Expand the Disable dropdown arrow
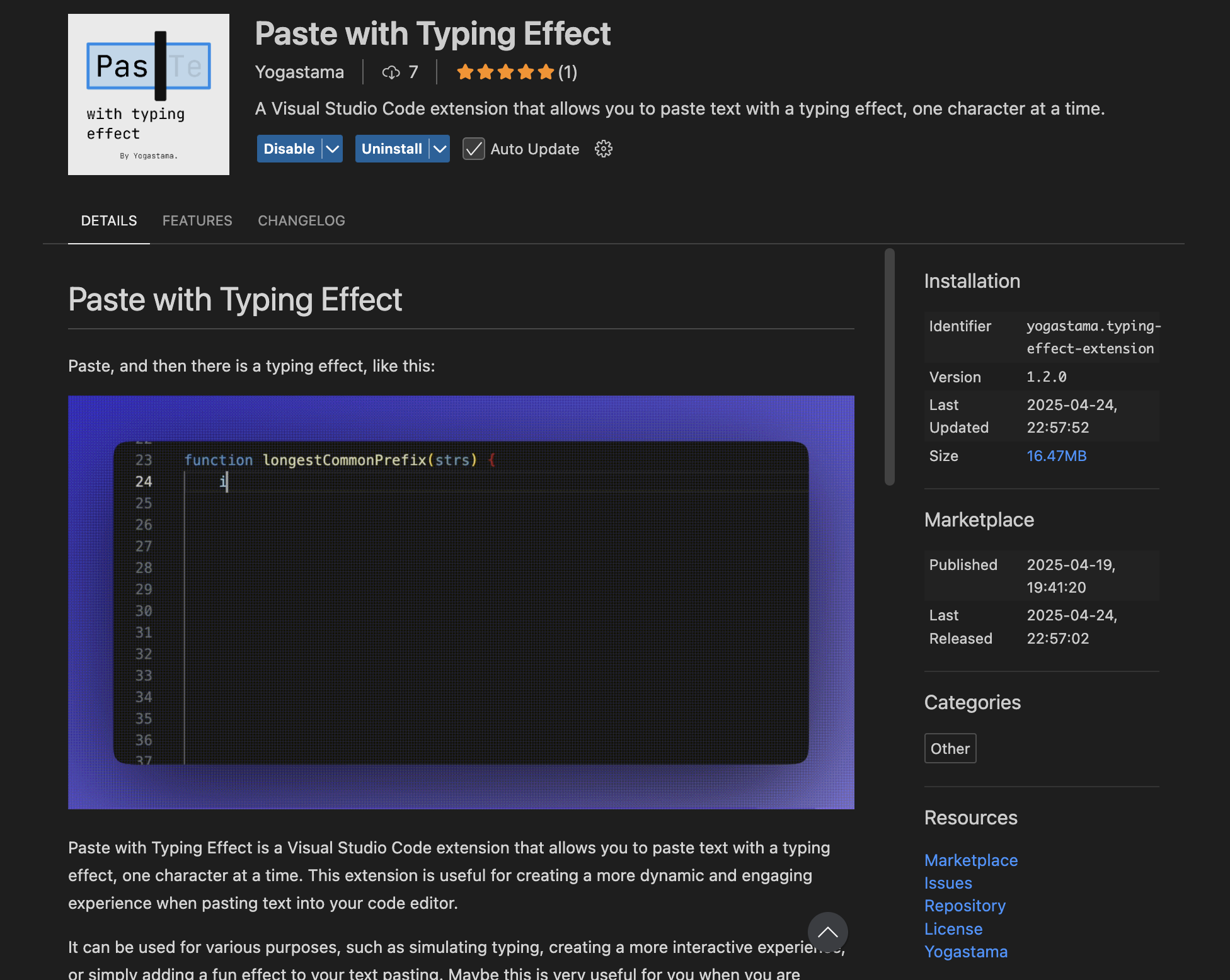The width and height of the screenshot is (1230, 980). coord(333,149)
